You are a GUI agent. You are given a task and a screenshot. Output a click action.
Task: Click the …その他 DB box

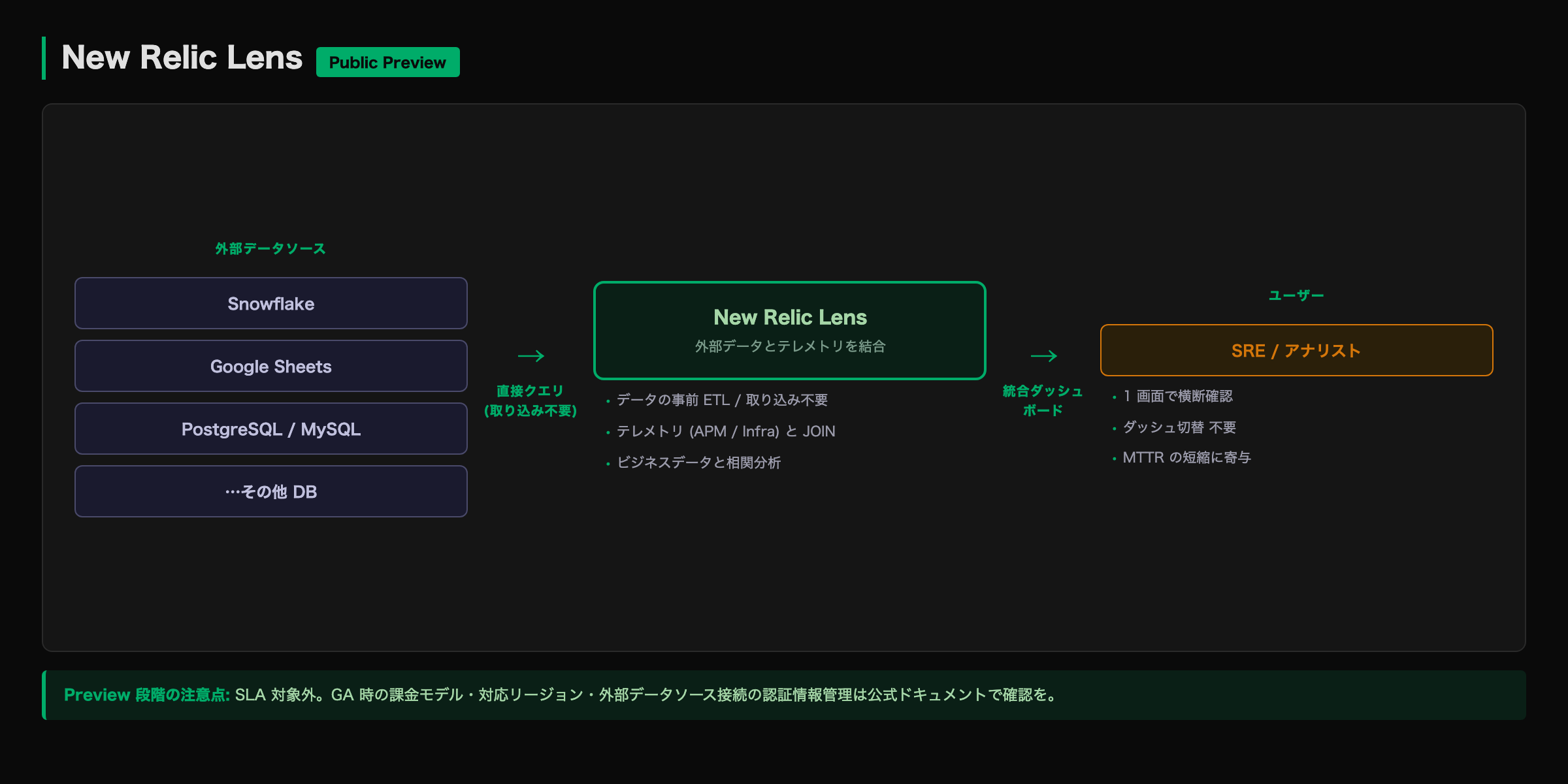coord(271,491)
